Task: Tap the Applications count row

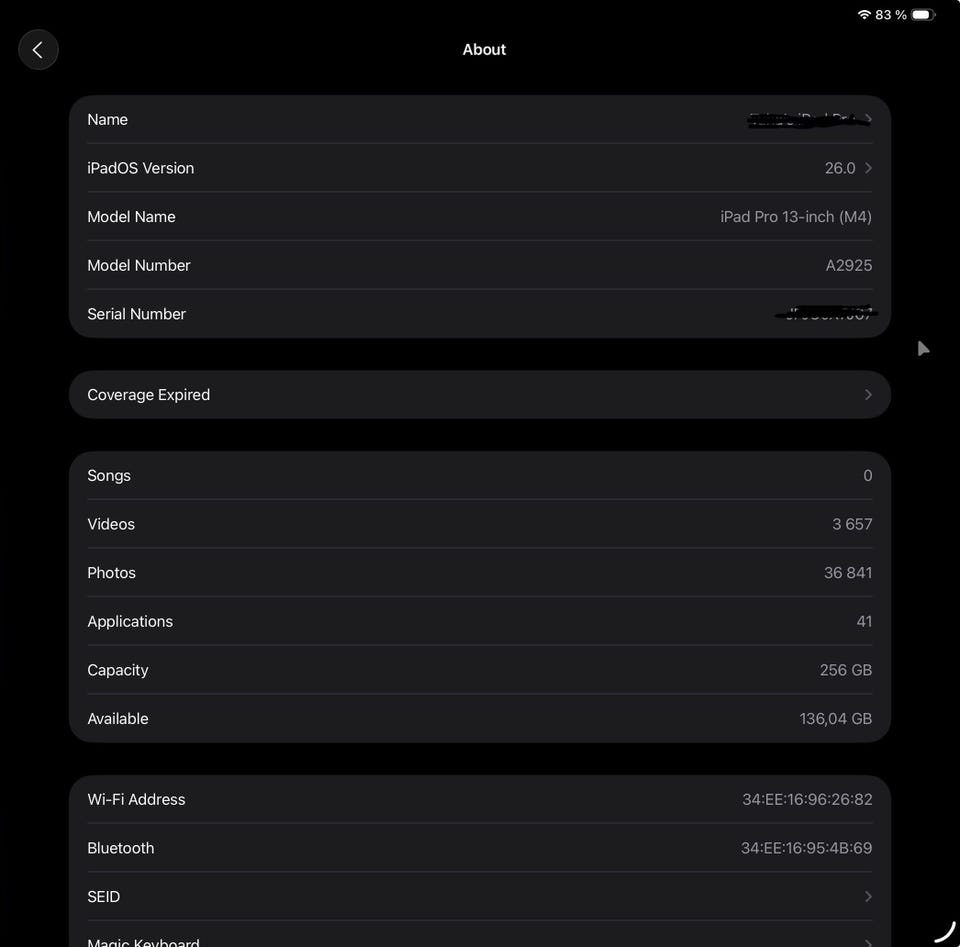Action: pos(479,621)
